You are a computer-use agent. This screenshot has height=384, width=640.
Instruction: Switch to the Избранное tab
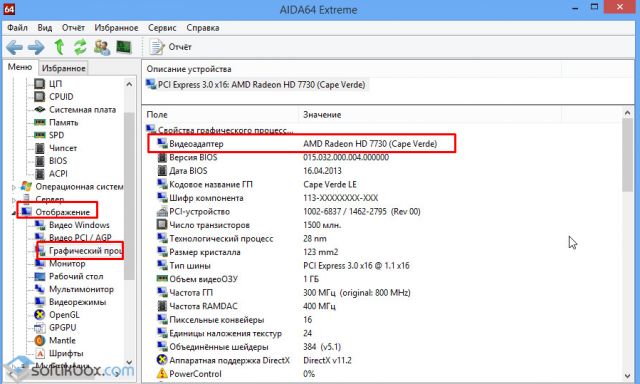click(x=64, y=68)
